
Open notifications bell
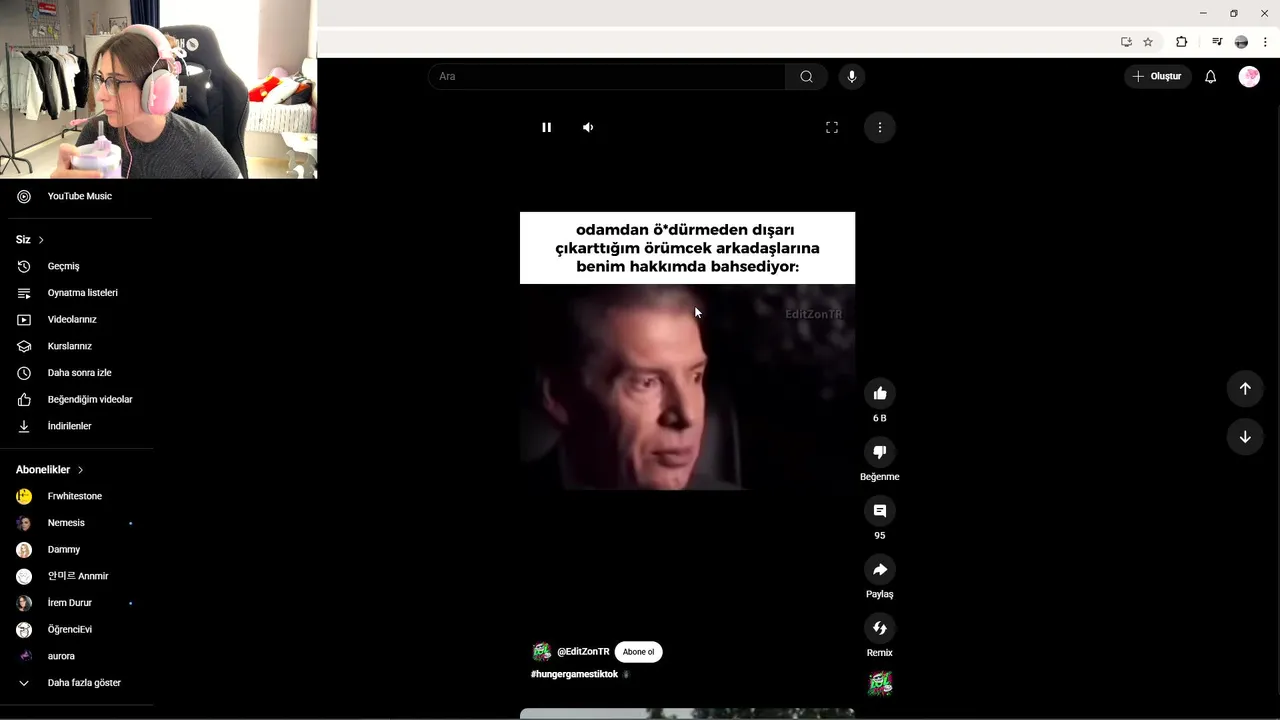tap(1210, 76)
